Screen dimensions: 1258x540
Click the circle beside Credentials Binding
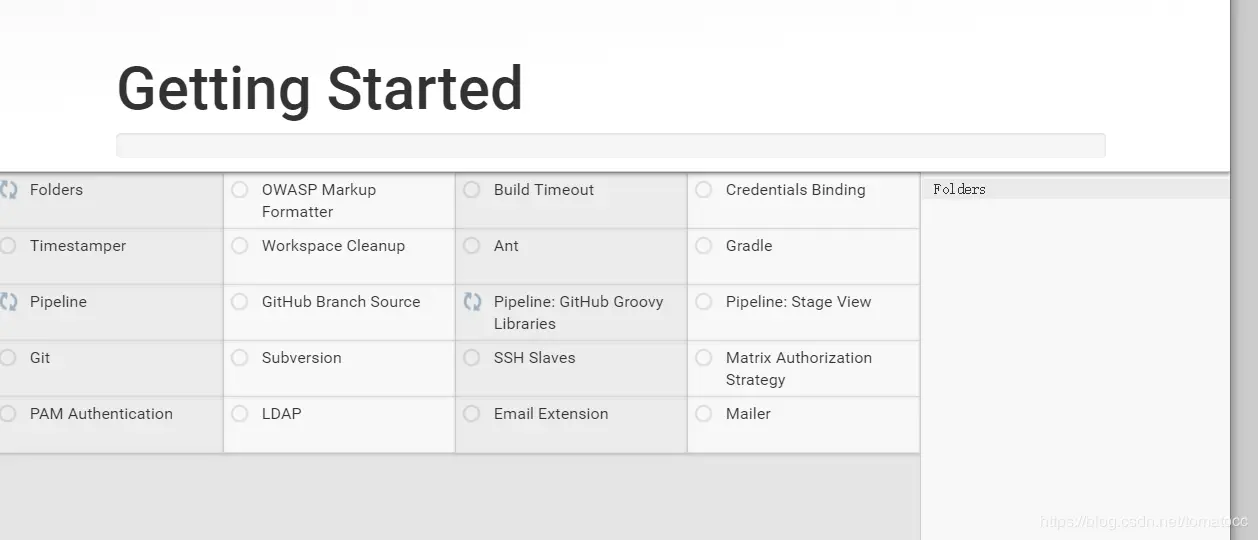(704, 190)
